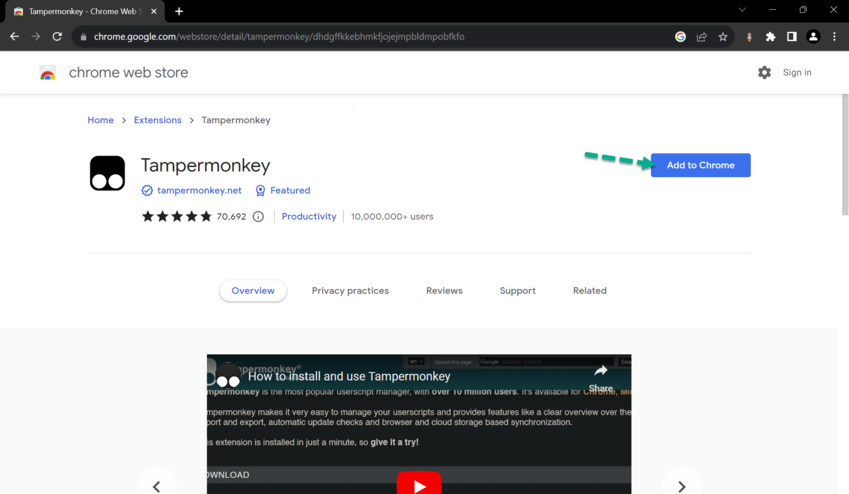
Task: Click the ratings info icon
Action: (258, 217)
